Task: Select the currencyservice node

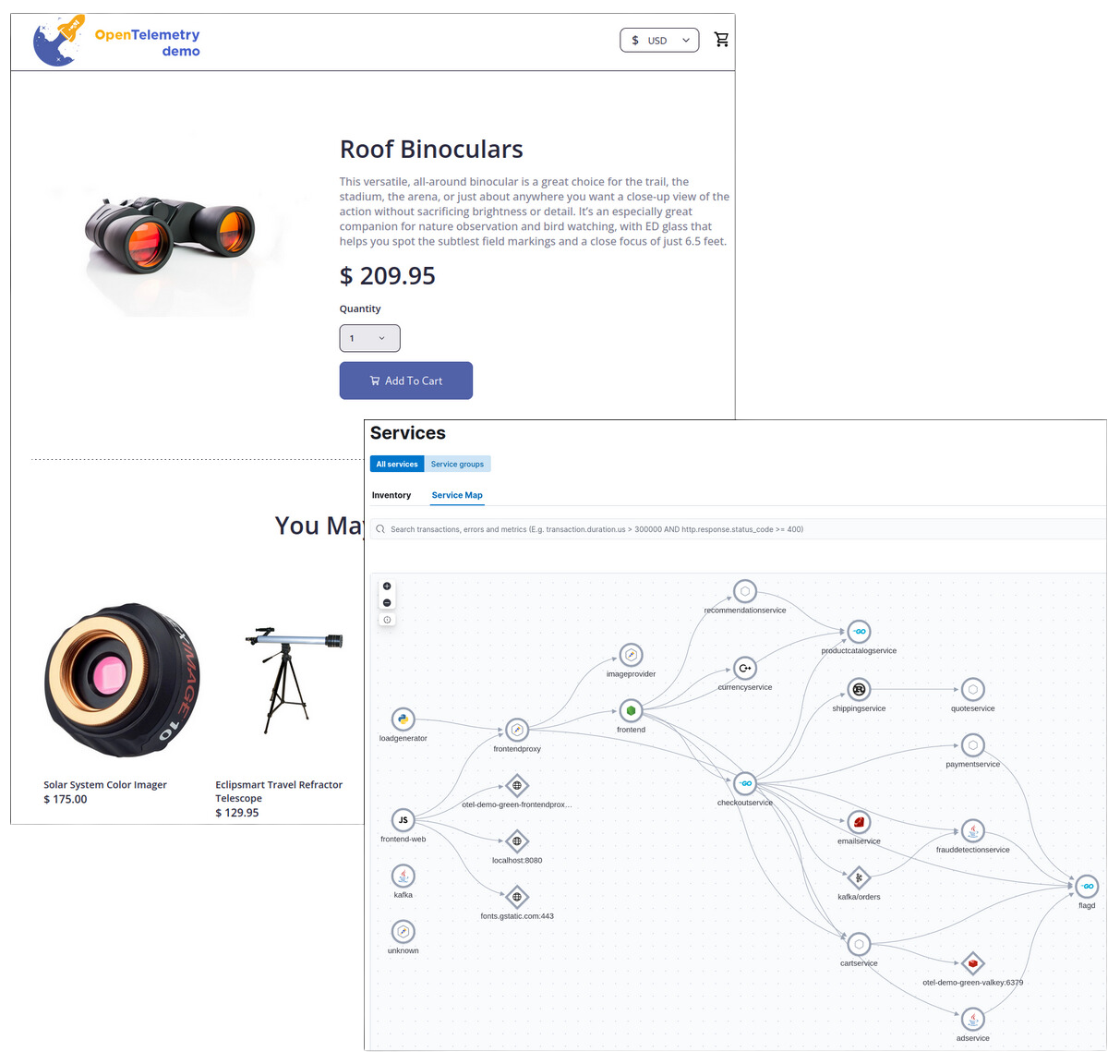Action: point(745,668)
